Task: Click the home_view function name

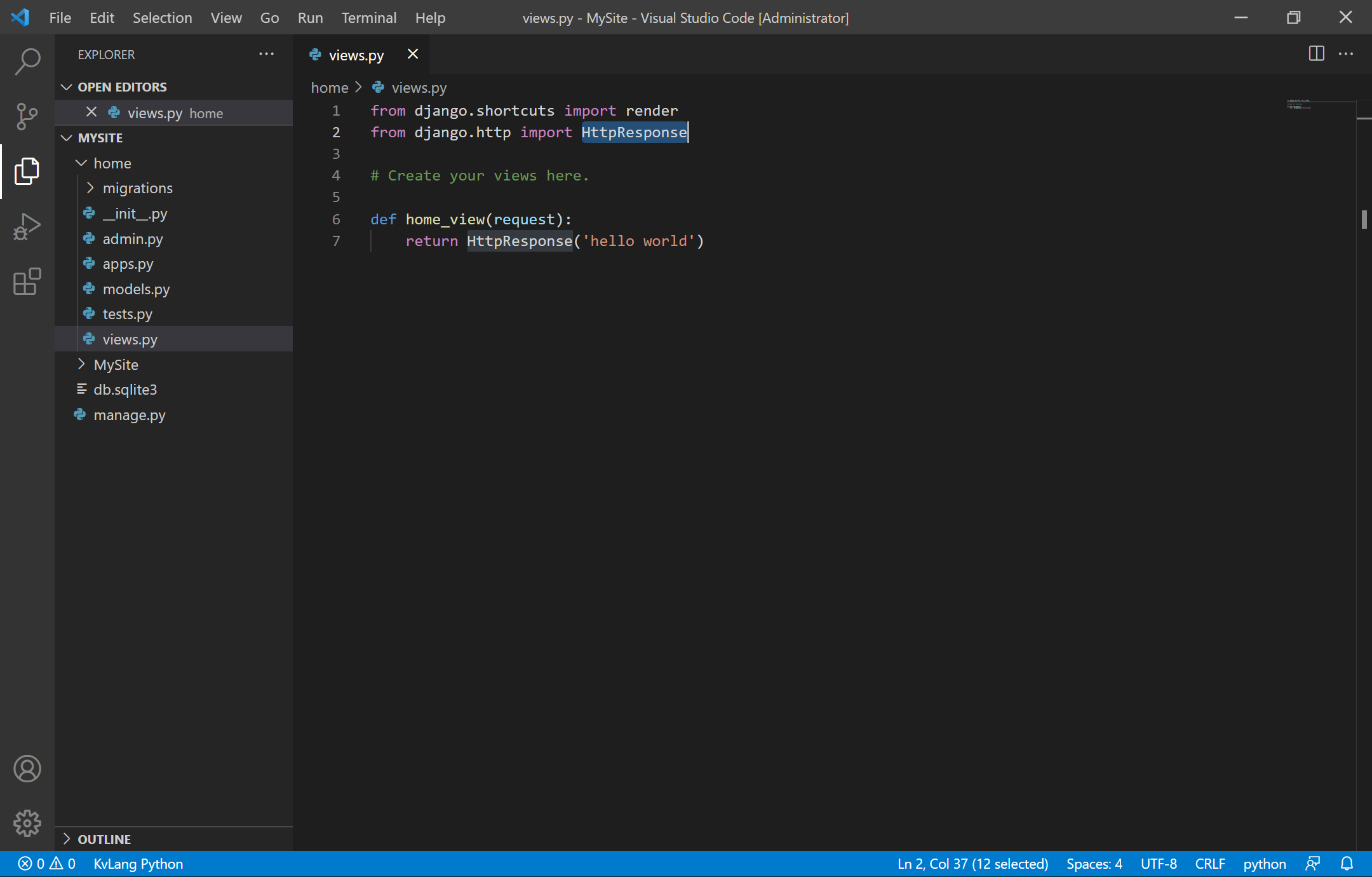Action: [x=445, y=219]
